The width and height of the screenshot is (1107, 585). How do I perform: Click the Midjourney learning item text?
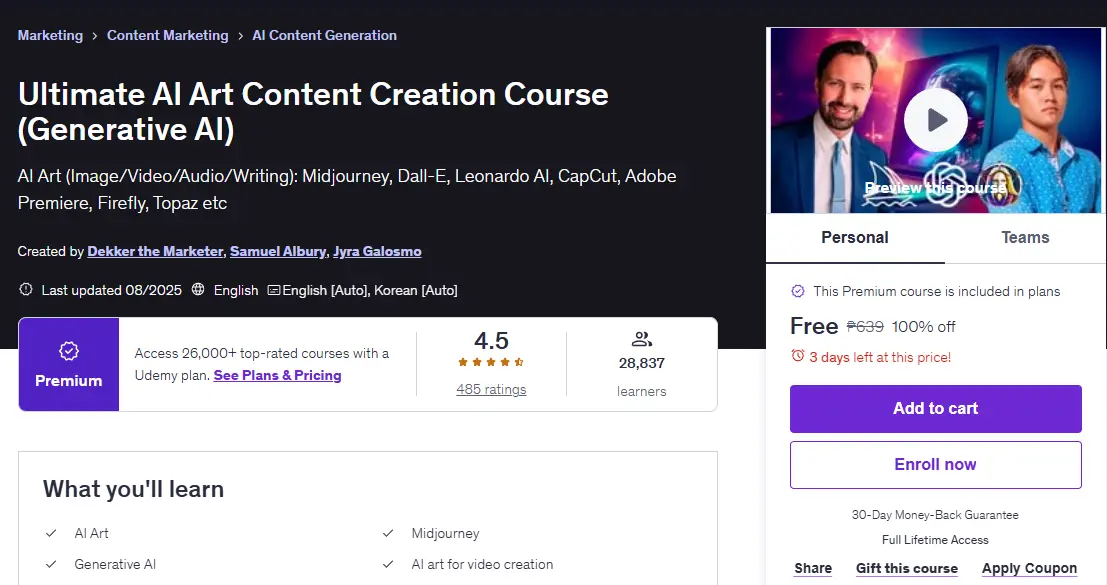tap(445, 533)
